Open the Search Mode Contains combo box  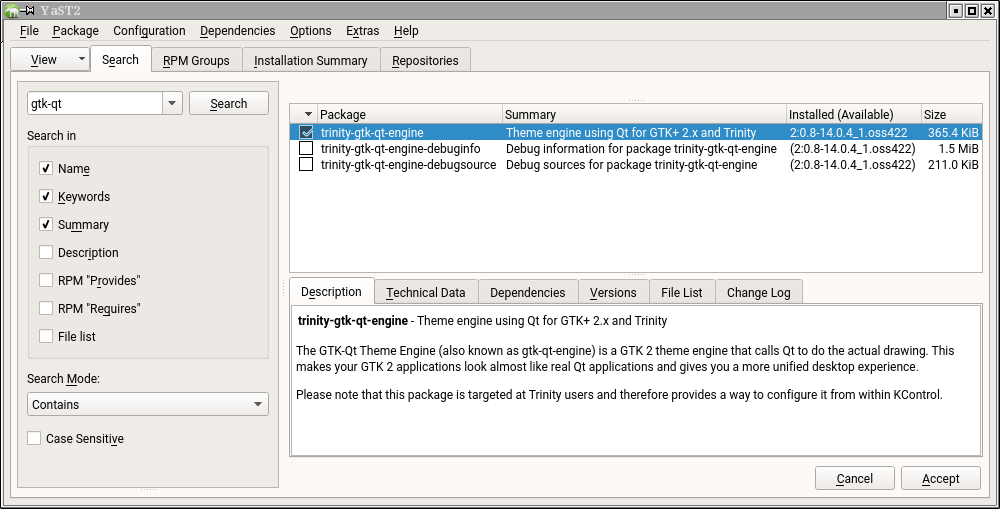click(x=148, y=404)
